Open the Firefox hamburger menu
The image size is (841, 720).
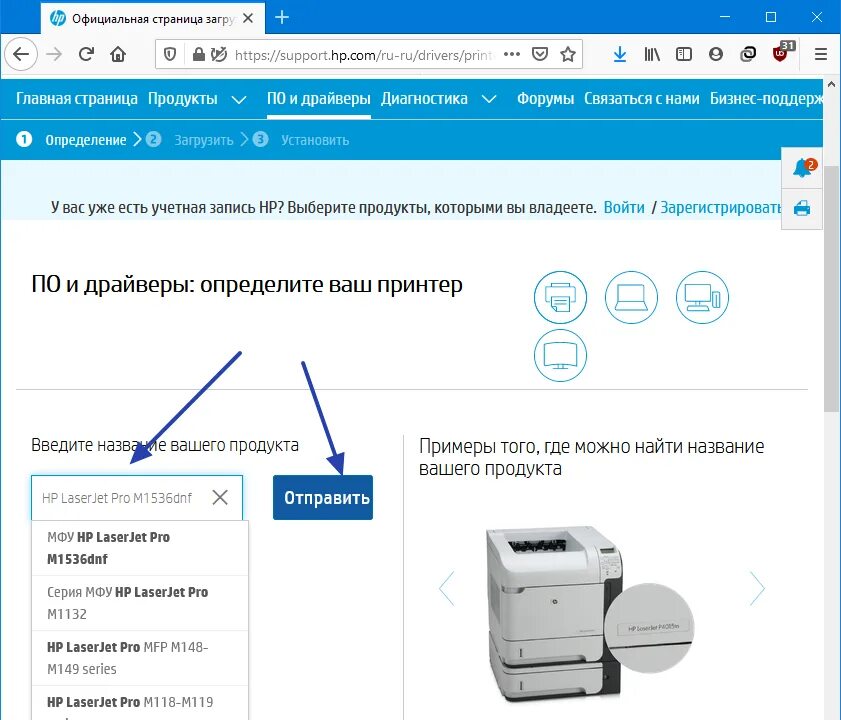[x=821, y=54]
